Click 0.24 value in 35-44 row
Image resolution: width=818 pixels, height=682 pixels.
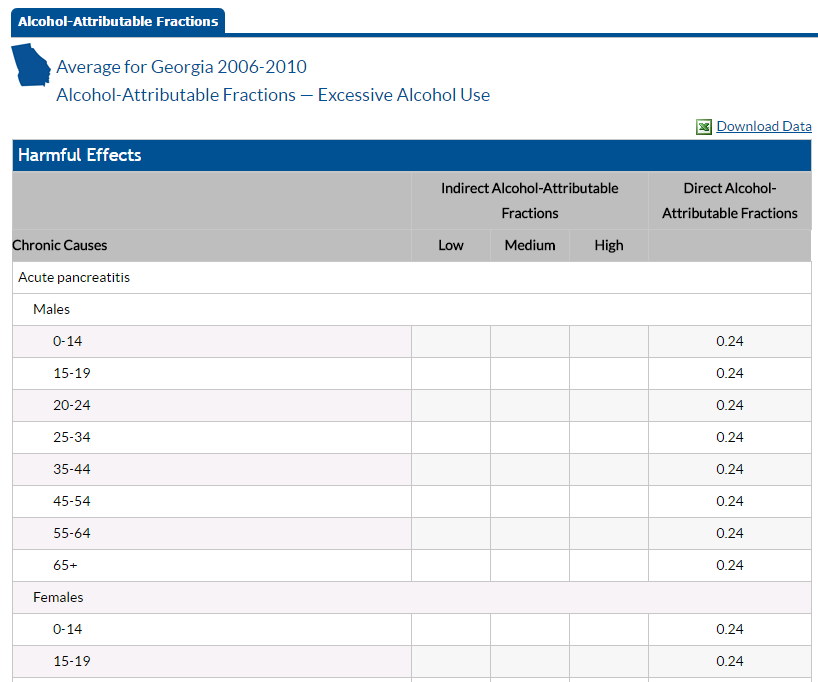click(x=730, y=469)
